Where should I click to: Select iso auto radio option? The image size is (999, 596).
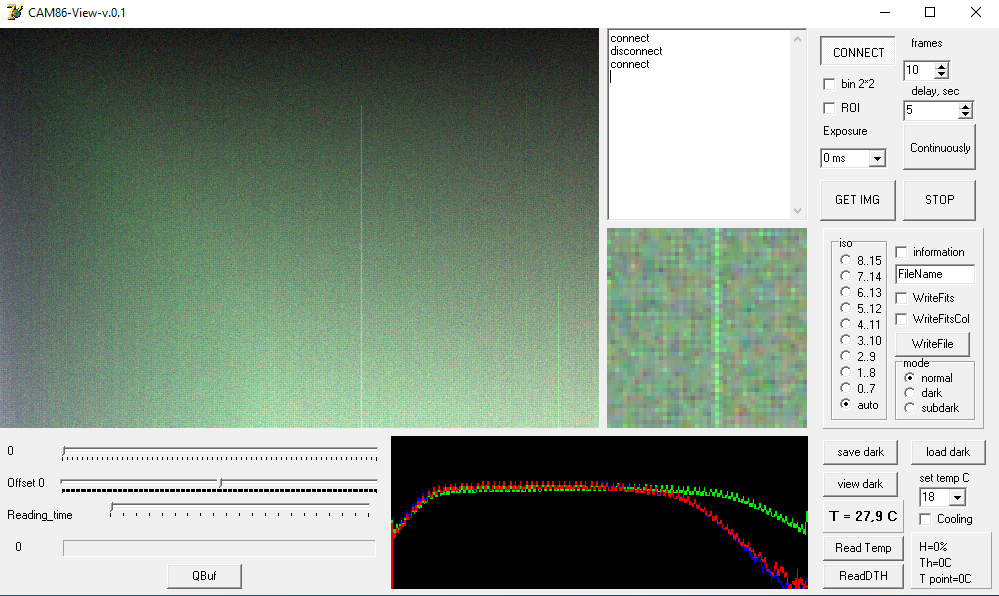[845, 403]
